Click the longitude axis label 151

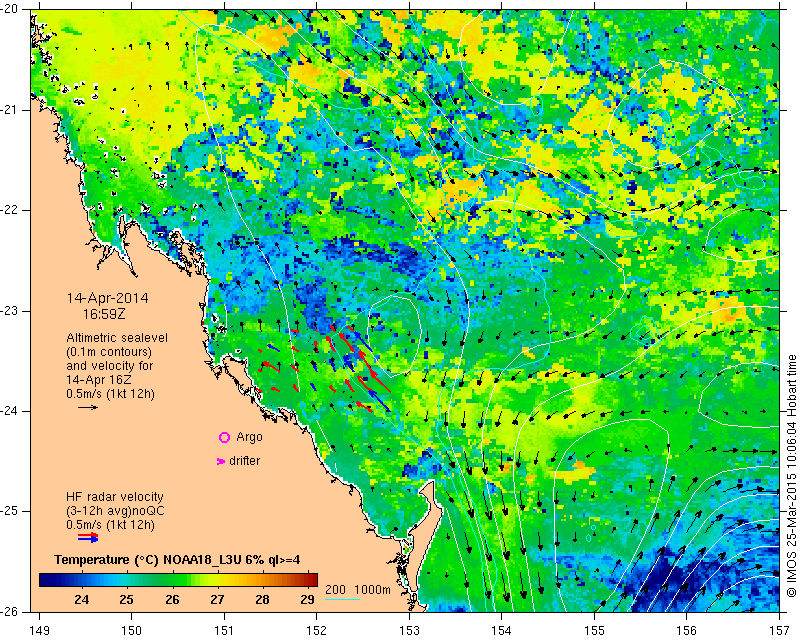(224, 631)
